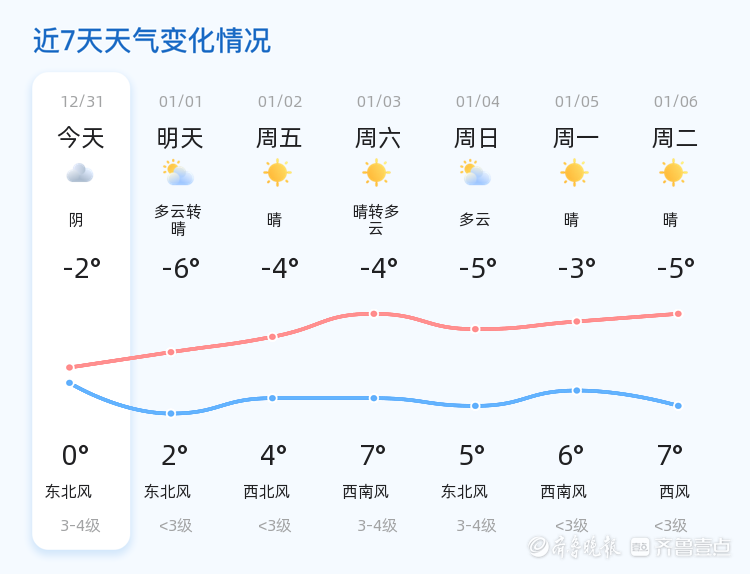This screenshot has height=574, width=750.
Task: Click the sunny icon under 周一
Action: pos(574,173)
